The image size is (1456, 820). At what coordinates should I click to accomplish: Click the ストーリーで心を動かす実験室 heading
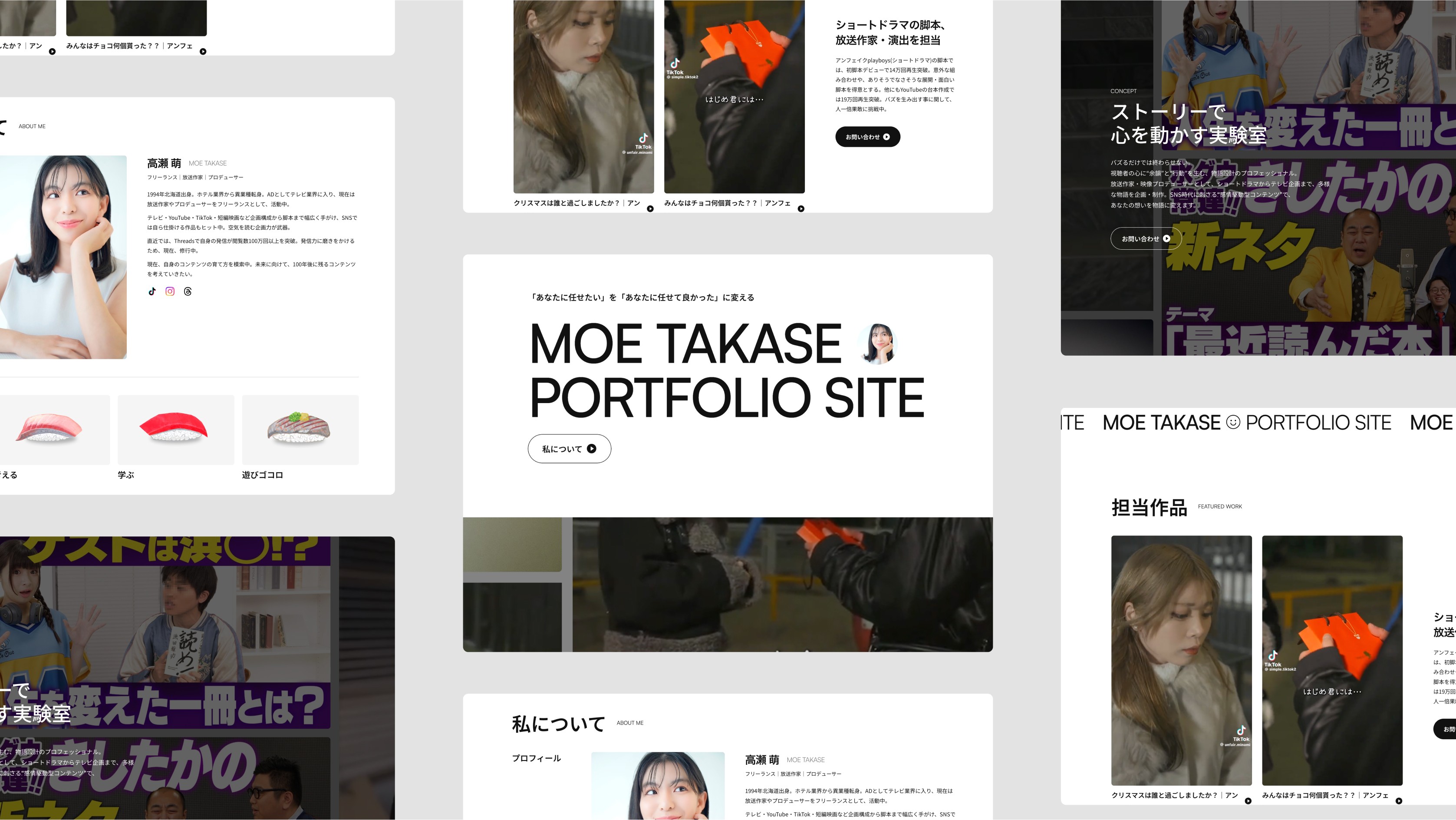[x=1188, y=123]
